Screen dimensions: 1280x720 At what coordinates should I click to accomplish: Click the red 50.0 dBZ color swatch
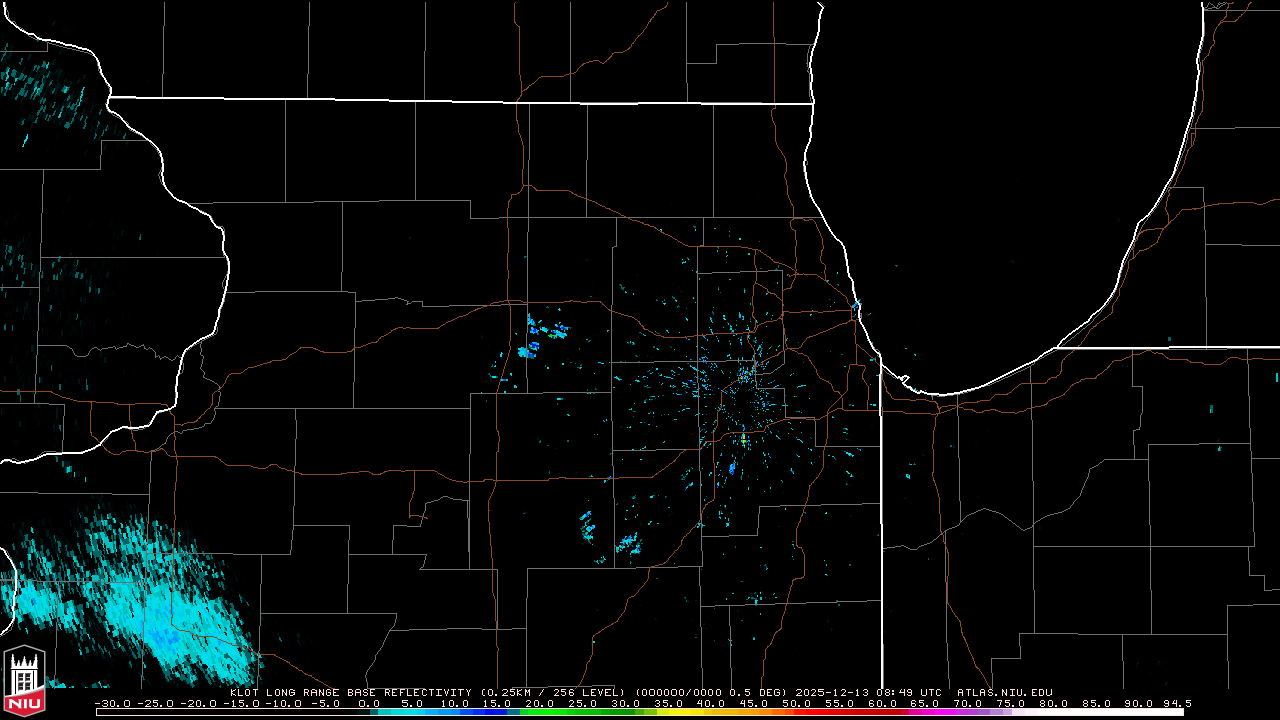click(x=797, y=712)
